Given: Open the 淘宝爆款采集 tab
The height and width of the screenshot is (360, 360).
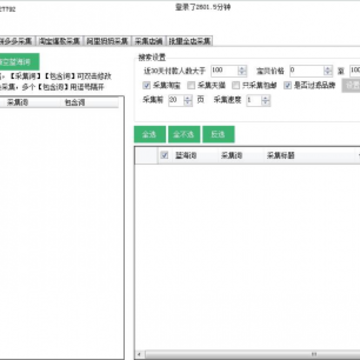Looking at the screenshot, I should coord(59,41).
